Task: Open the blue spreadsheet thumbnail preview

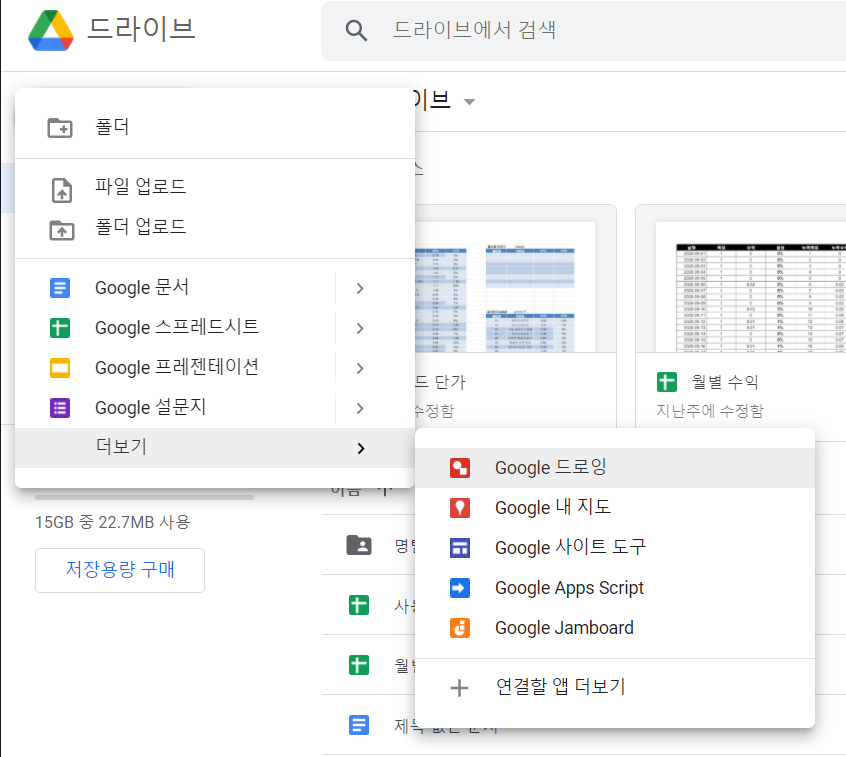Action: [x=505, y=288]
